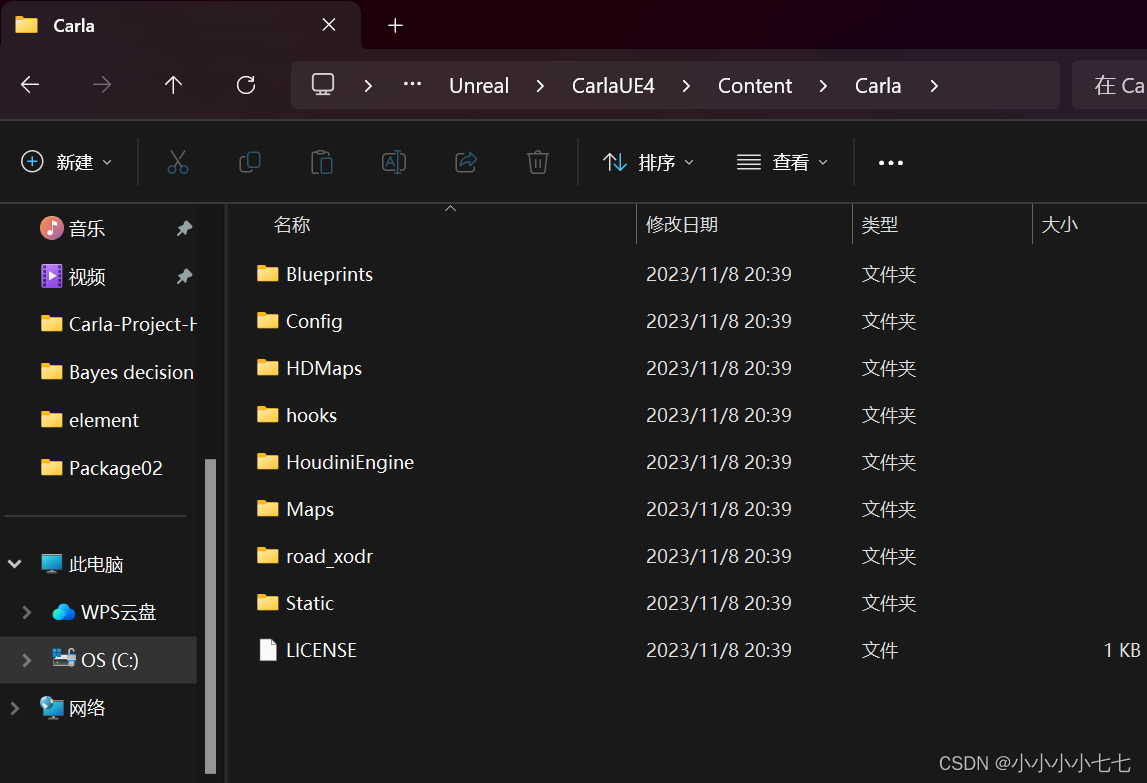Expand the OS (C:) drive node

[x=27, y=660]
